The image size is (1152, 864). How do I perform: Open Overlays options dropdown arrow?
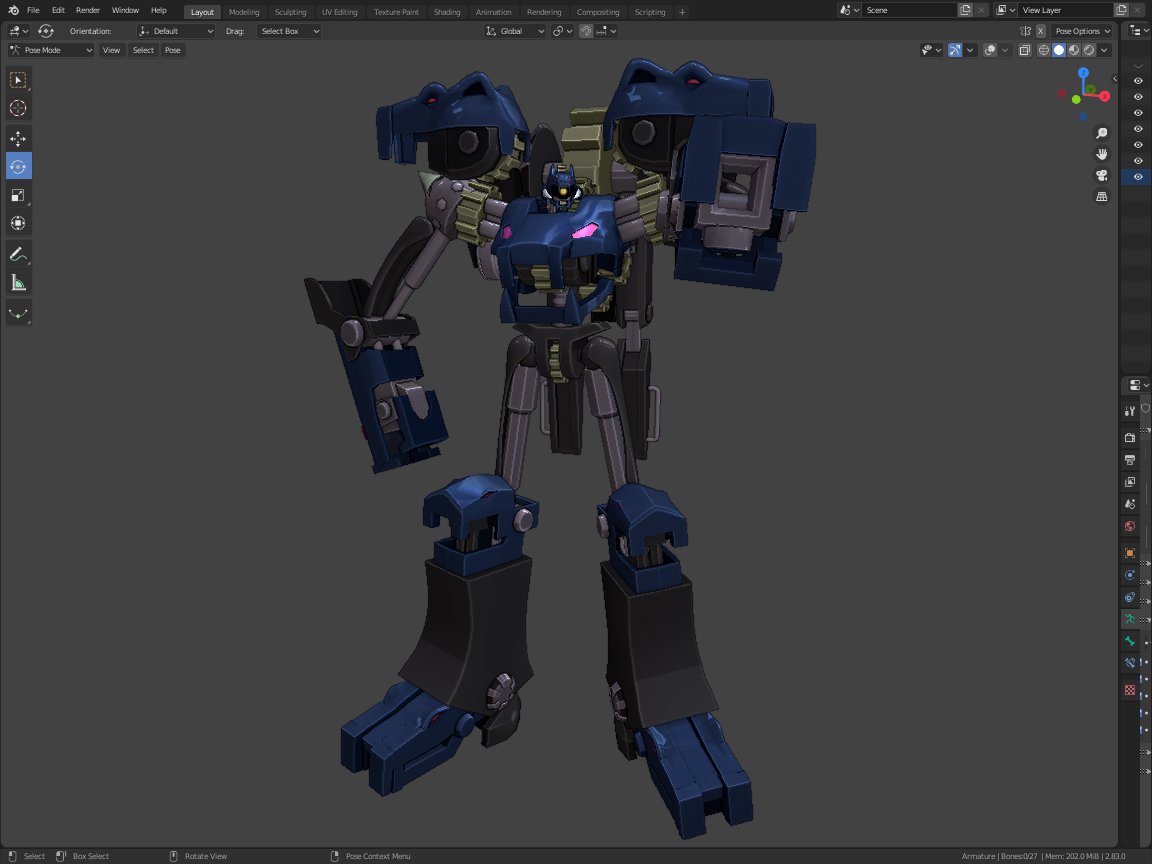[x=1005, y=50]
